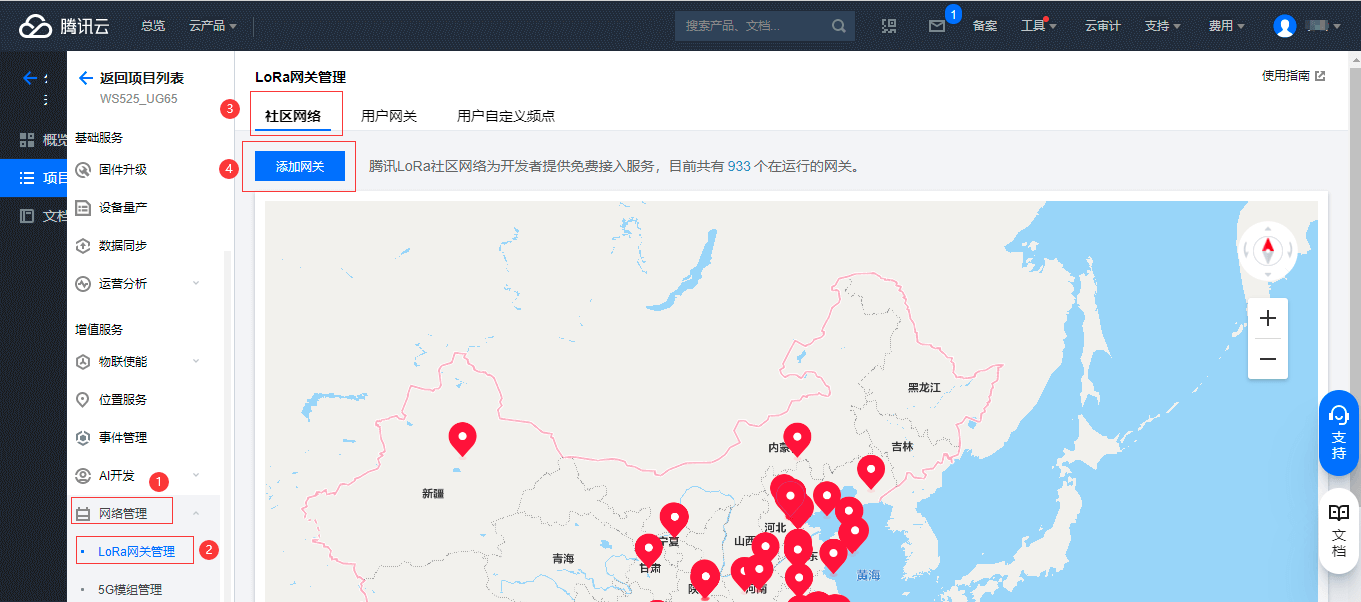Viewport: 1361px width, 602px height.
Task: Open the 使用指南 external link
Action: tap(1293, 76)
